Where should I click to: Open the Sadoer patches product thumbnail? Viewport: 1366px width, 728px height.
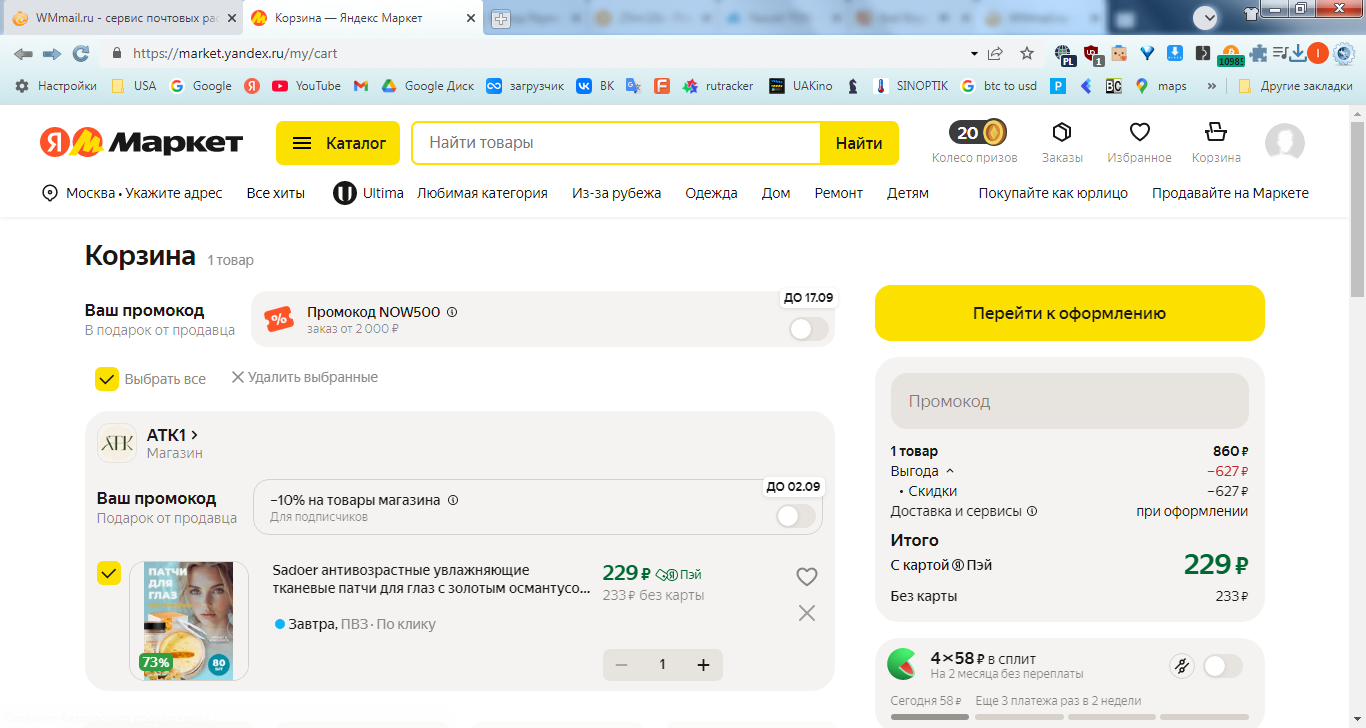click(x=188, y=621)
